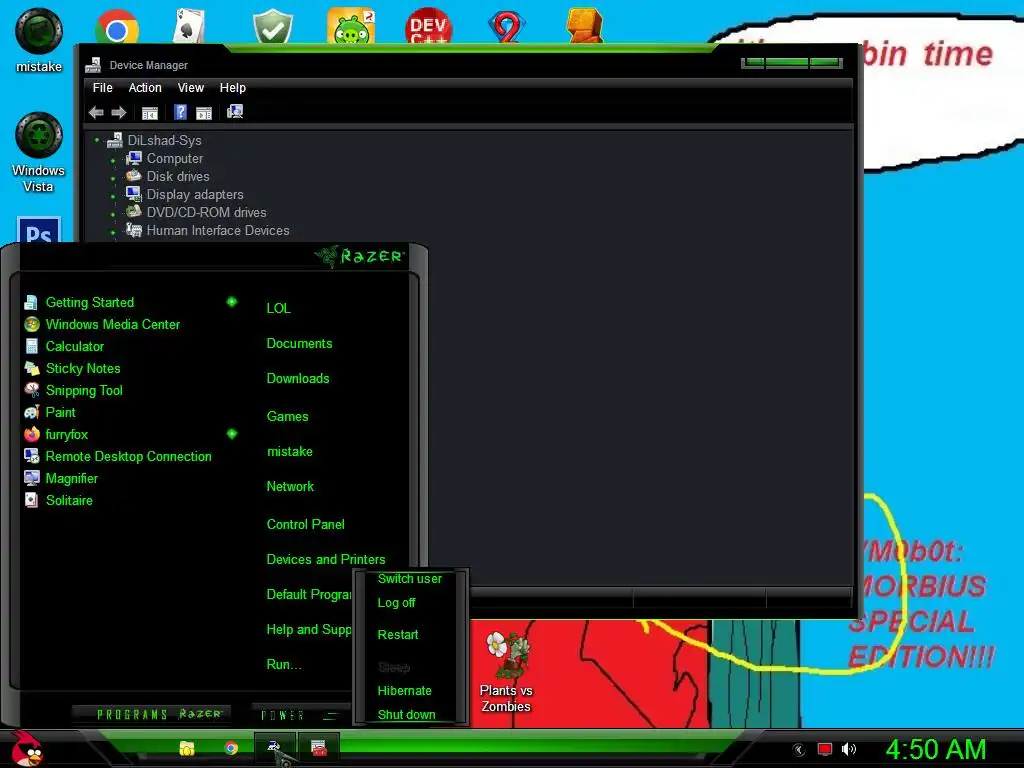1024x768 pixels.
Task: Open the Windows Vista recycle bin icon
Action: (x=39, y=152)
